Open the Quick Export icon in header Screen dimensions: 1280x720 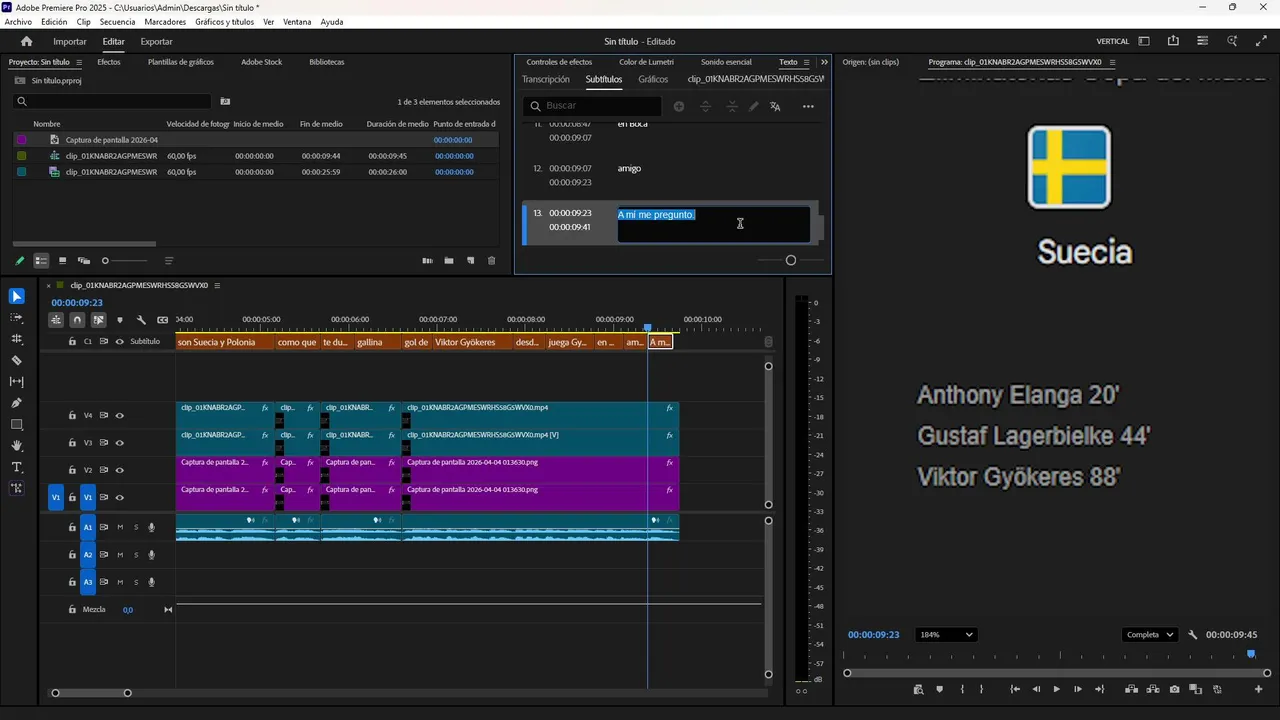[1173, 41]
